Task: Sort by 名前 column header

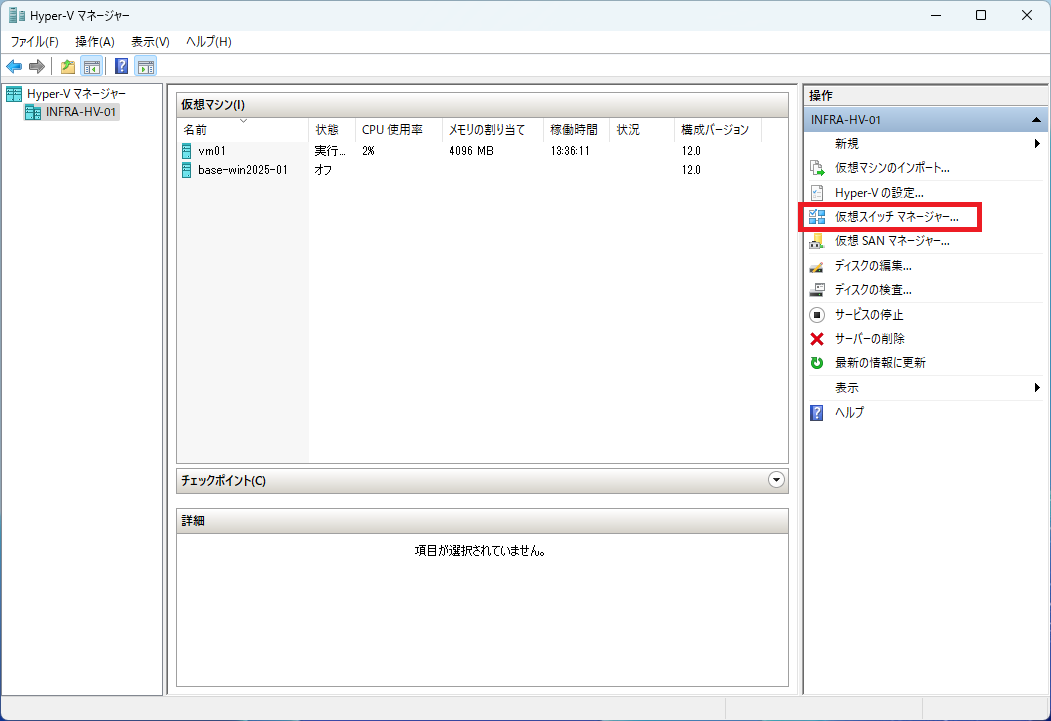Action: pos(242,129)
